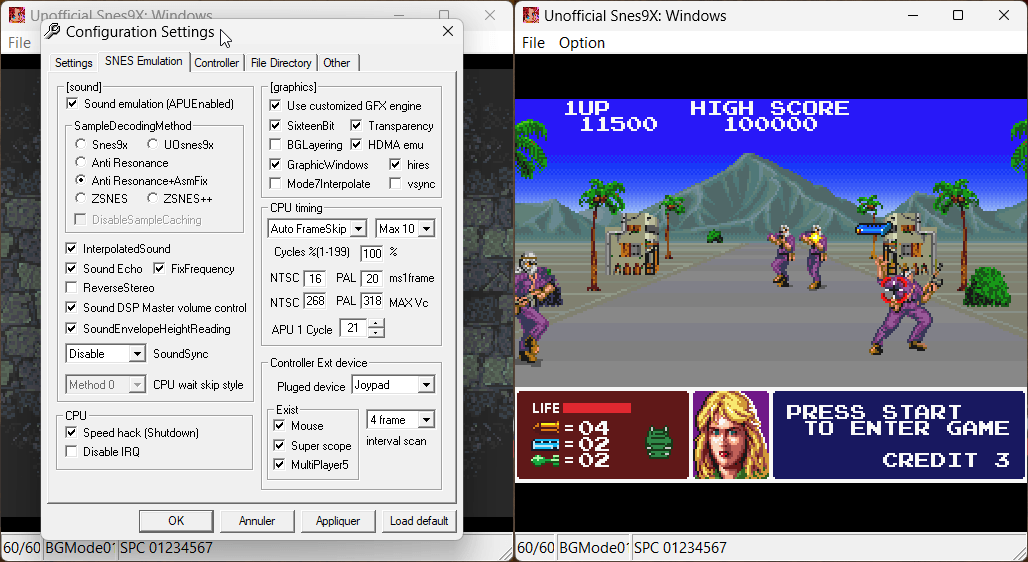The height and width of the screenshot is (562, 1028).
Task: Click the red LIFE bar in game HUD
Action: (x=597, y=408)
